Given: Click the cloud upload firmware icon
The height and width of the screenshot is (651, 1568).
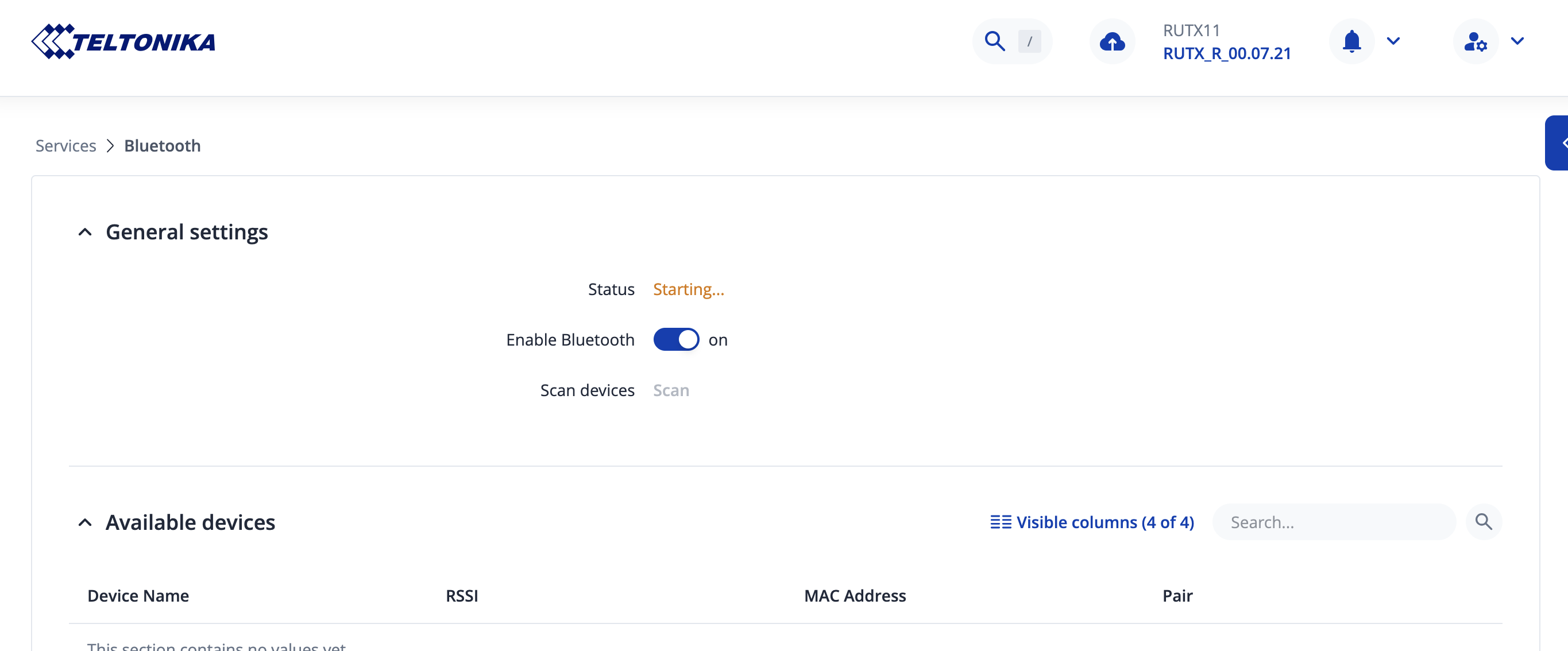Looking at the screenshot, I should (x=1111, y=41).
